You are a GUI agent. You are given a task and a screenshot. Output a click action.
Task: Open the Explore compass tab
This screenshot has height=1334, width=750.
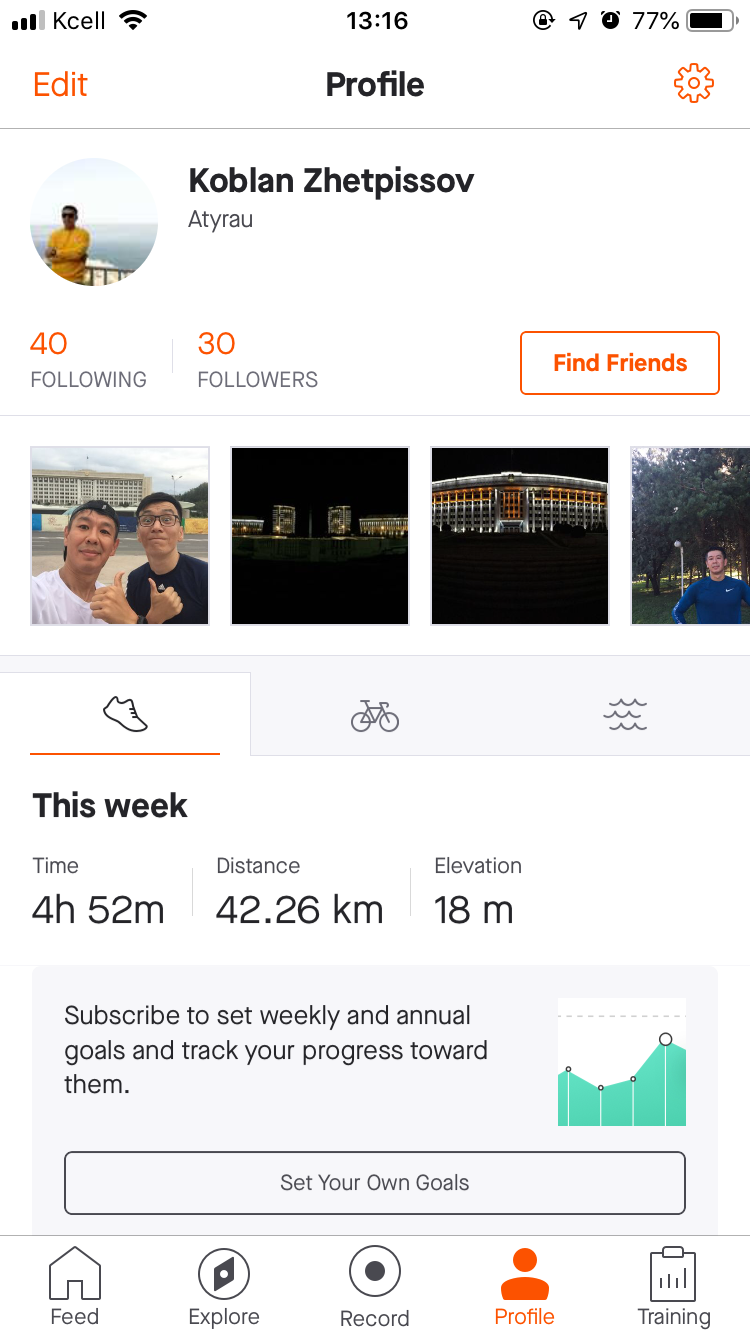(x=224, y=1287)
